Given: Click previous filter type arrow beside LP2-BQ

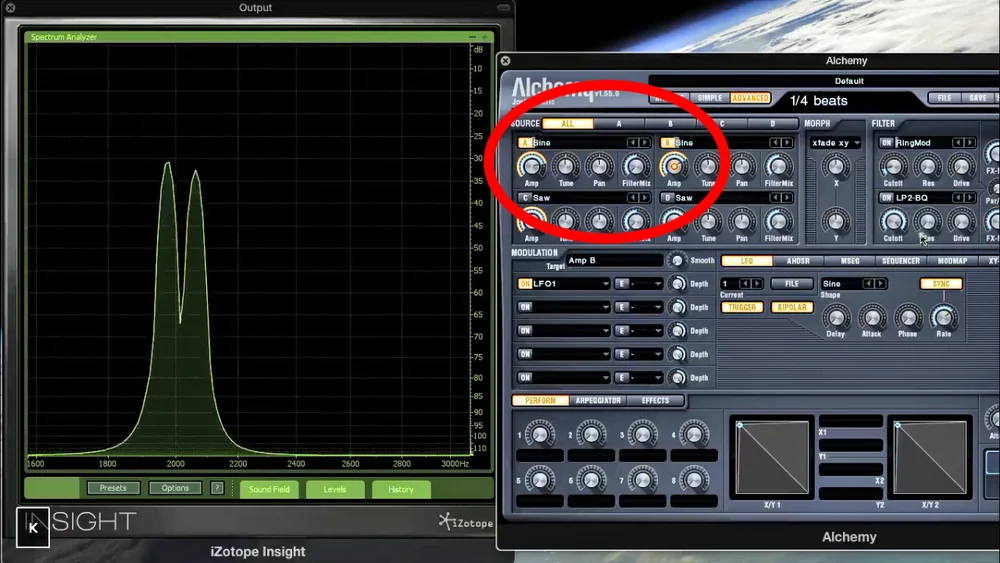Looking at the screenshot, I should pyautogui.click(x=957, y=198).
